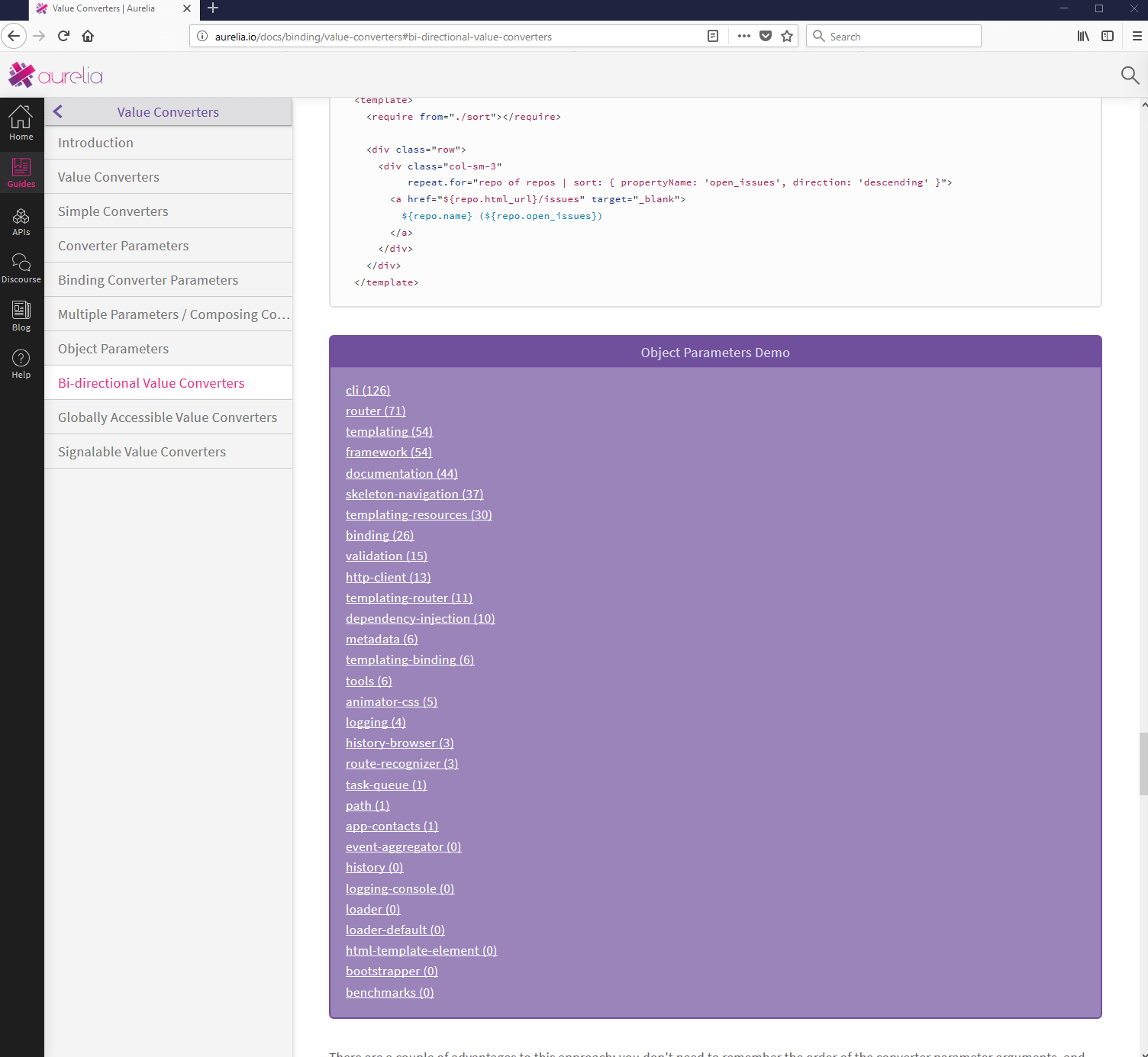Bookmark this page with star icon
Screen dimensions: 1148x1057
[x=787, y=36]
